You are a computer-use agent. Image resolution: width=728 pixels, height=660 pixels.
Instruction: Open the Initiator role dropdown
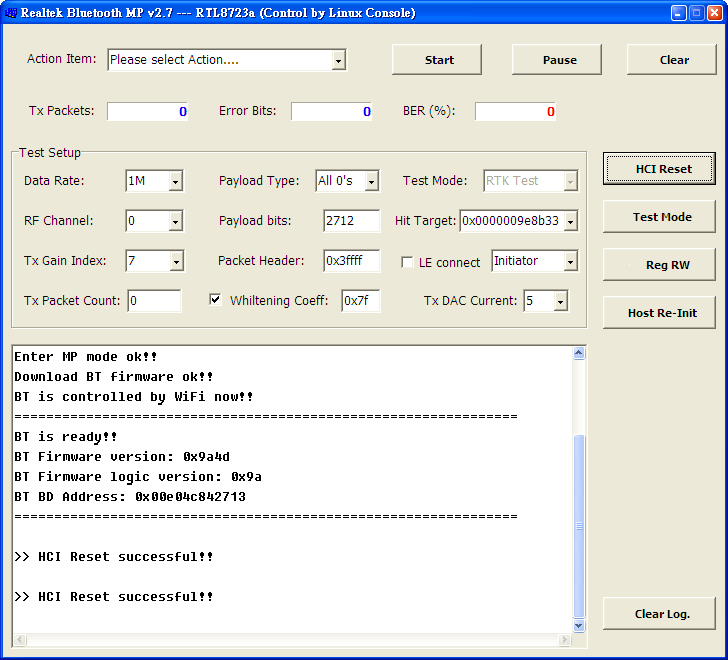570,261
